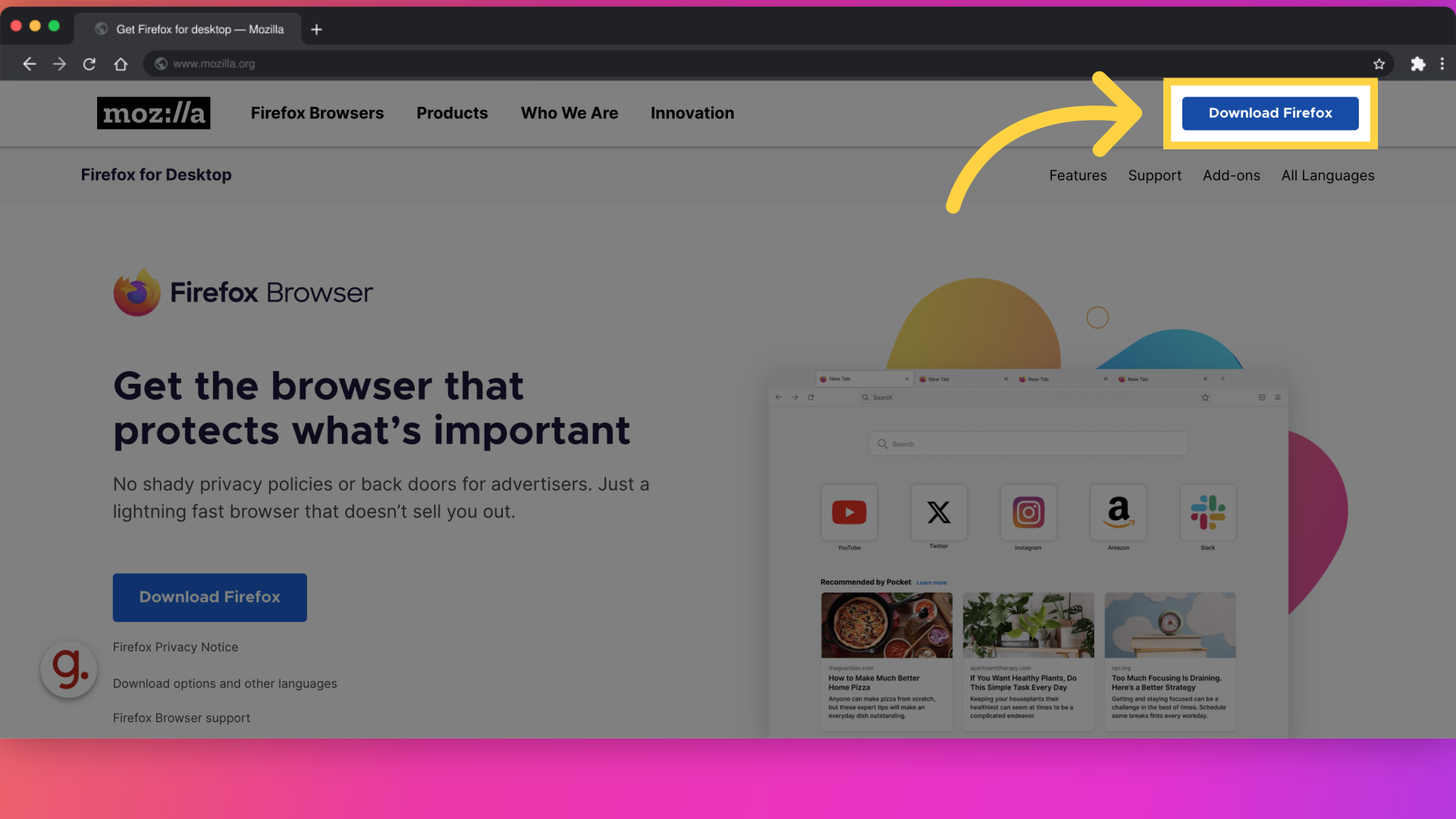Screen dimensions: 1456x819
Task: Click the site info icon in address bar
Action: point(161,64)
